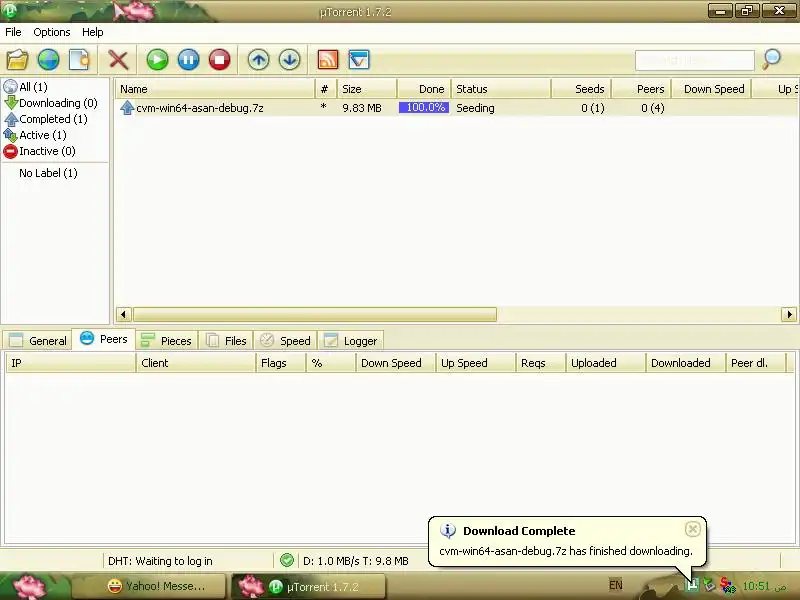The height and width of the screenshot is (600, 800).
Task: Click the red Stop torrent button
Action: coord(219,60)
